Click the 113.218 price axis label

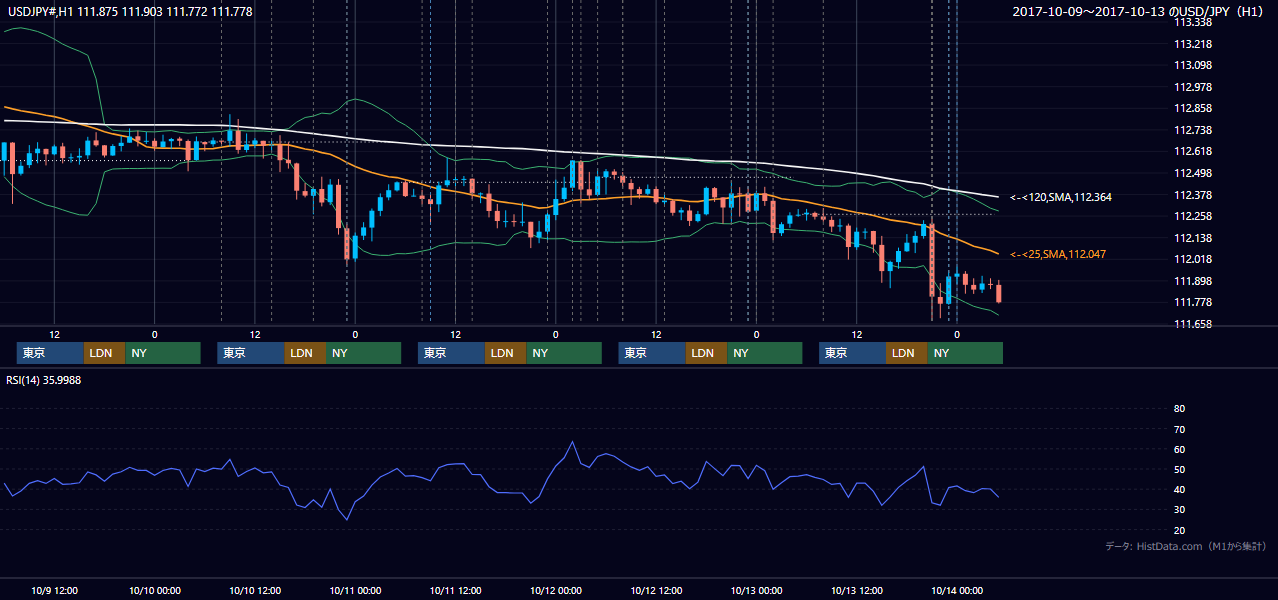1193,44
